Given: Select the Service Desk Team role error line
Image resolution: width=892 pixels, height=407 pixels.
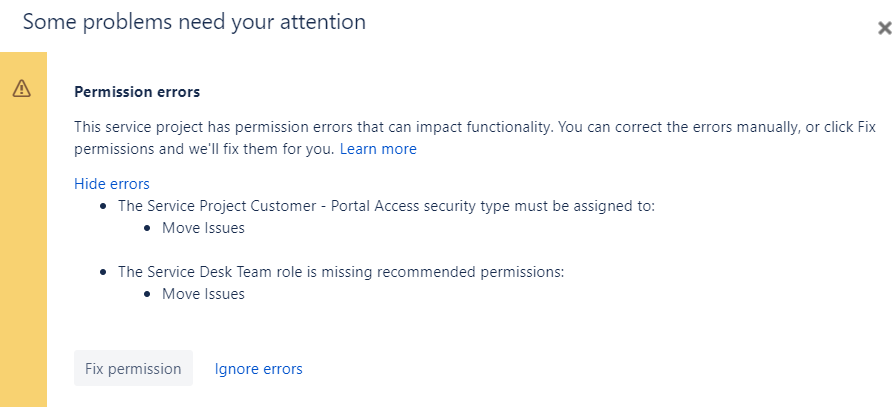Looking at the screenshot, I should (341, 272).
